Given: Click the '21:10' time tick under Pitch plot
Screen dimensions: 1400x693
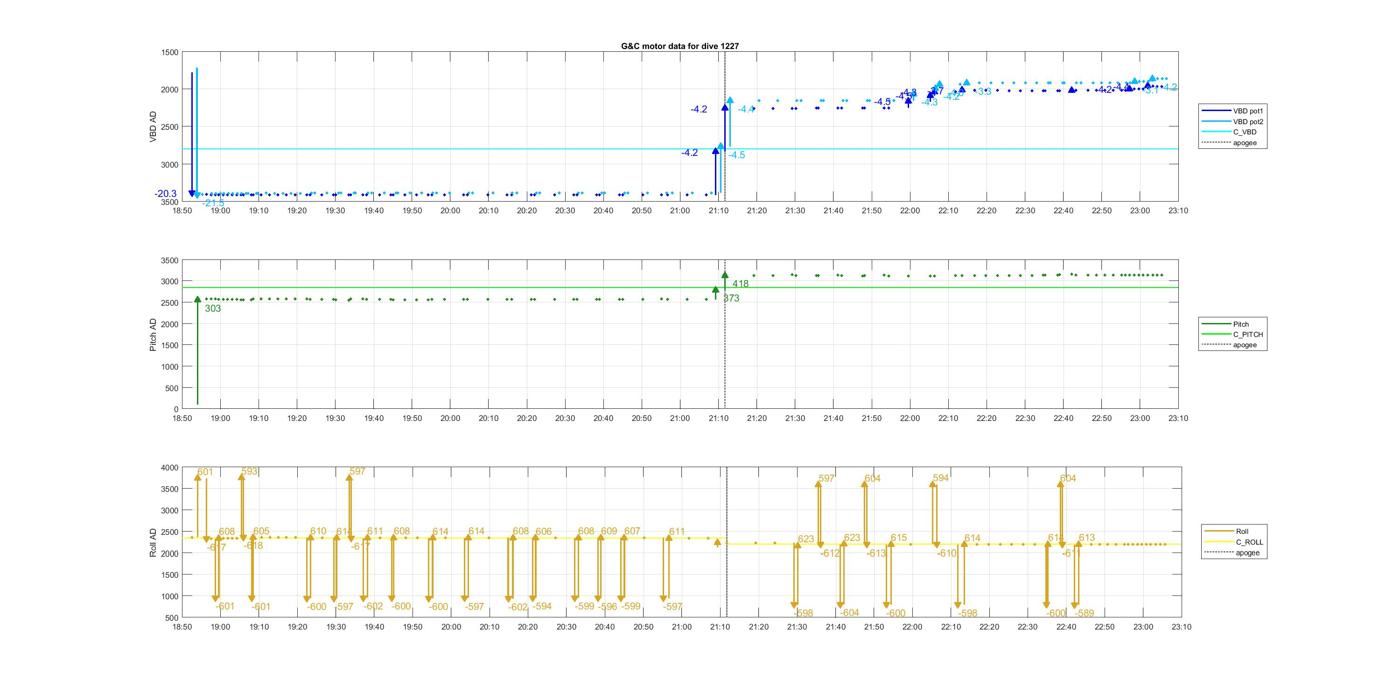Looking at the screenshot, I should (x=719, y=419).
